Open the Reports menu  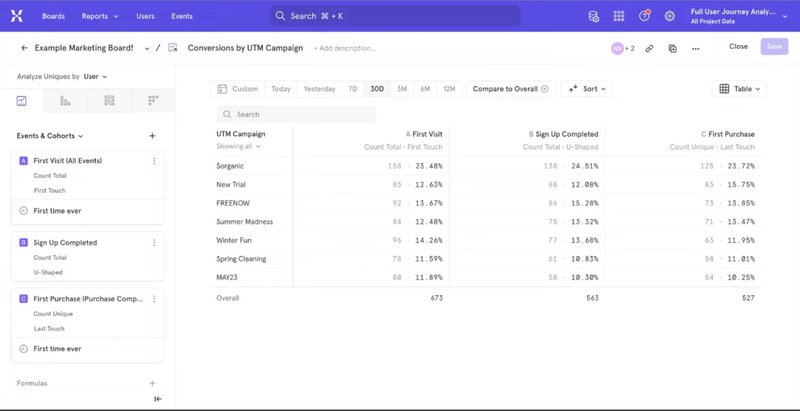tap(100, 17)
